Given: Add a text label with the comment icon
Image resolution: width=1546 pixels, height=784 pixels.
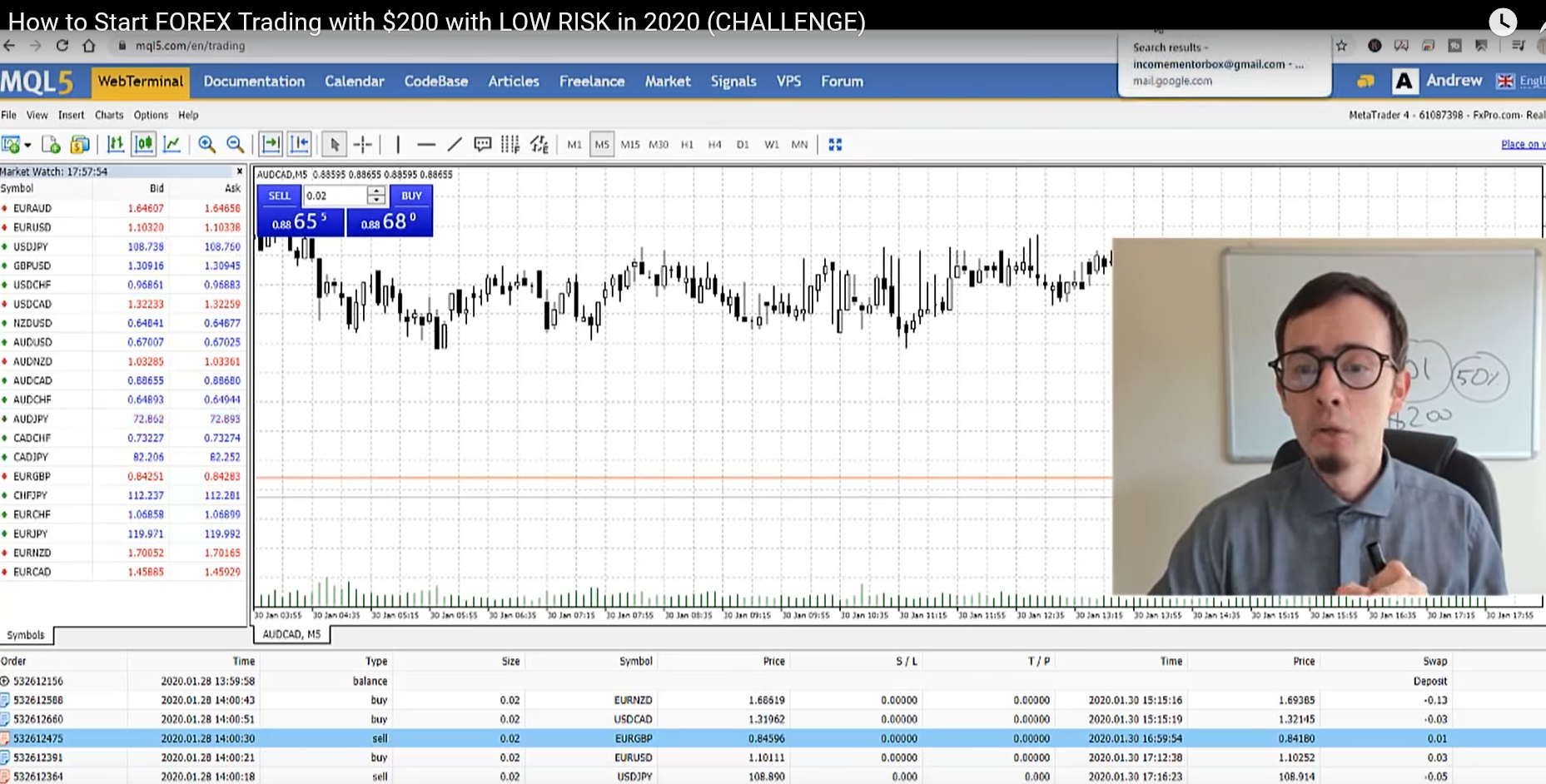Looking at the screenshot, I should pos(482,145).
